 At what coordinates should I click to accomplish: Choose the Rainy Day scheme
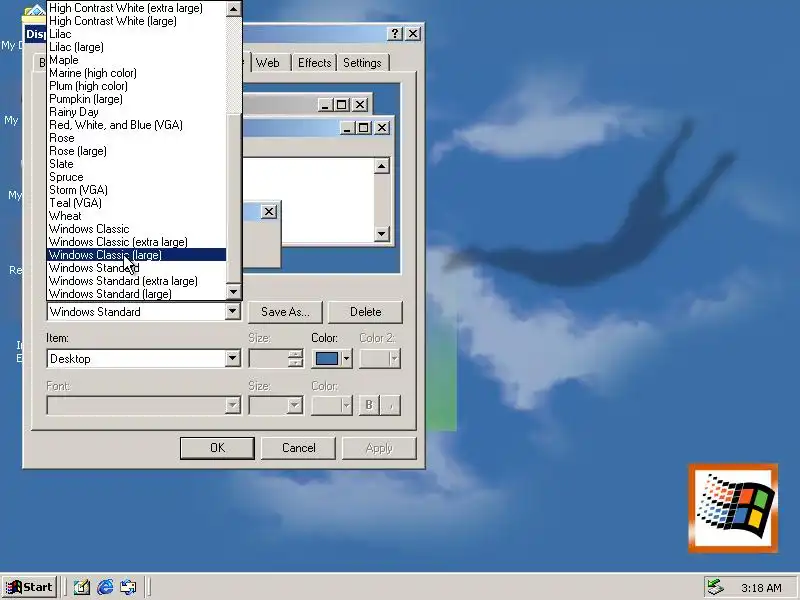136,112
